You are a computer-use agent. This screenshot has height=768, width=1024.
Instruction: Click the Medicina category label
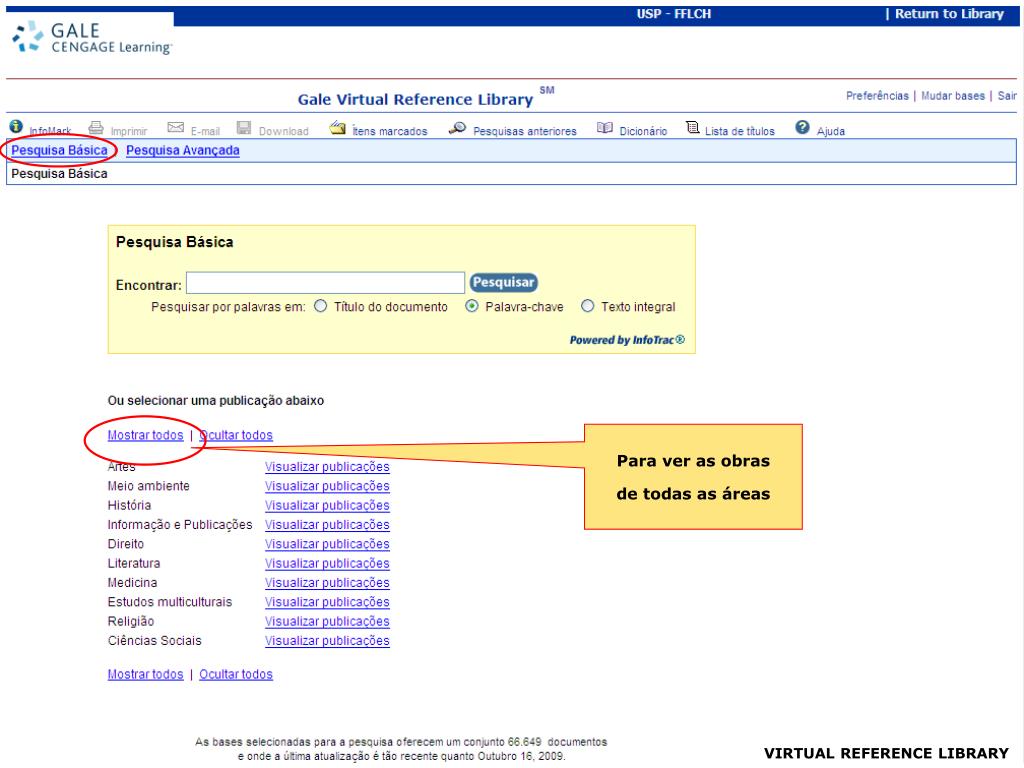click(133, 583)
